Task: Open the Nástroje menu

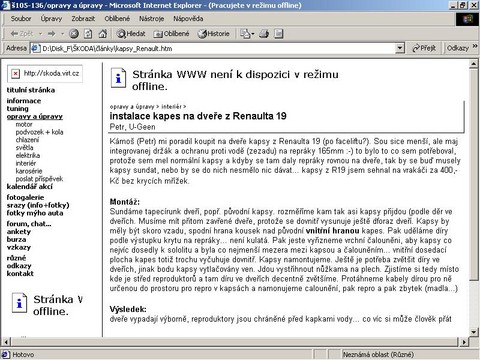Action: [x=151, y=19]
